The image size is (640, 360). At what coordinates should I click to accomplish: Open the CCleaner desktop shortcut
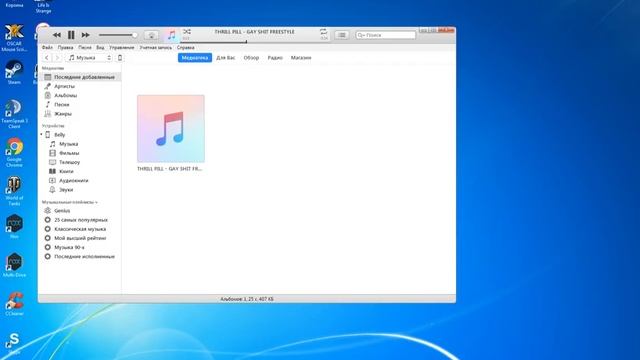(14, 304)
